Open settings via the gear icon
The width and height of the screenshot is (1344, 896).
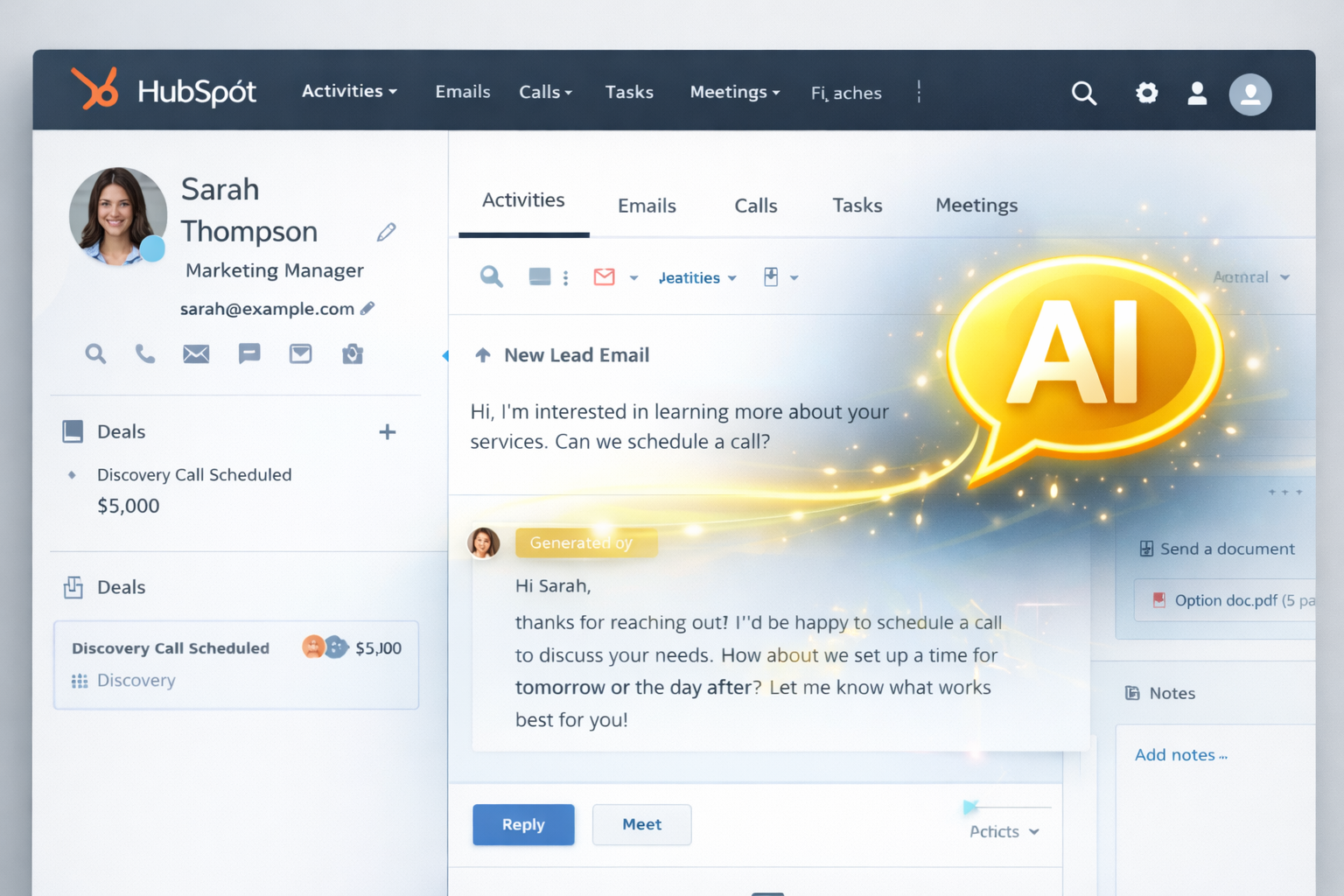coord(1146,93)
